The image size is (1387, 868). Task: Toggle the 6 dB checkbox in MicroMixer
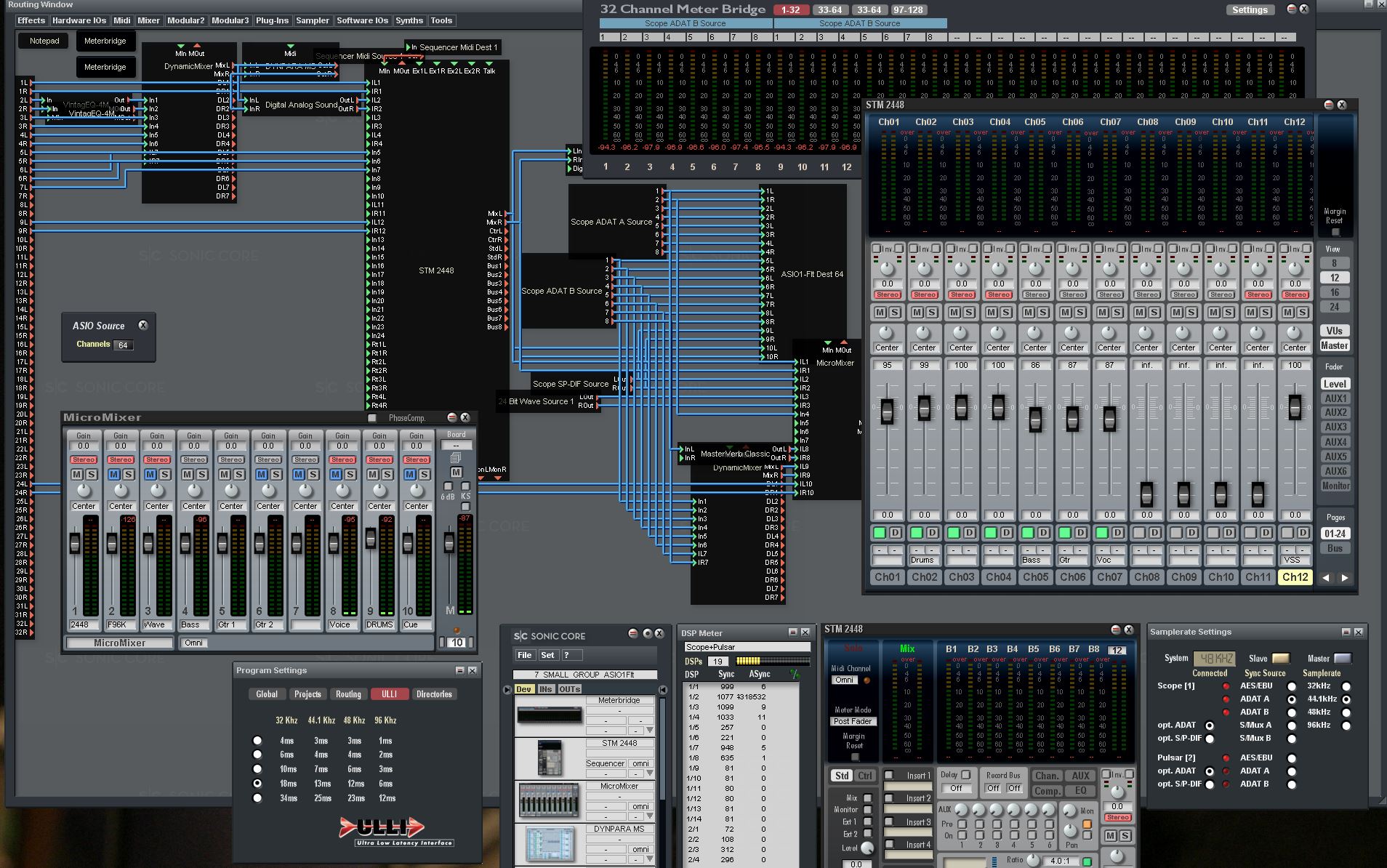tap(448, 486)
